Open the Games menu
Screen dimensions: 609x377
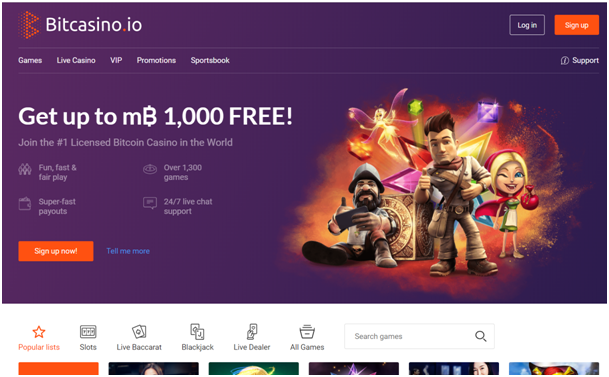point(30,60)
